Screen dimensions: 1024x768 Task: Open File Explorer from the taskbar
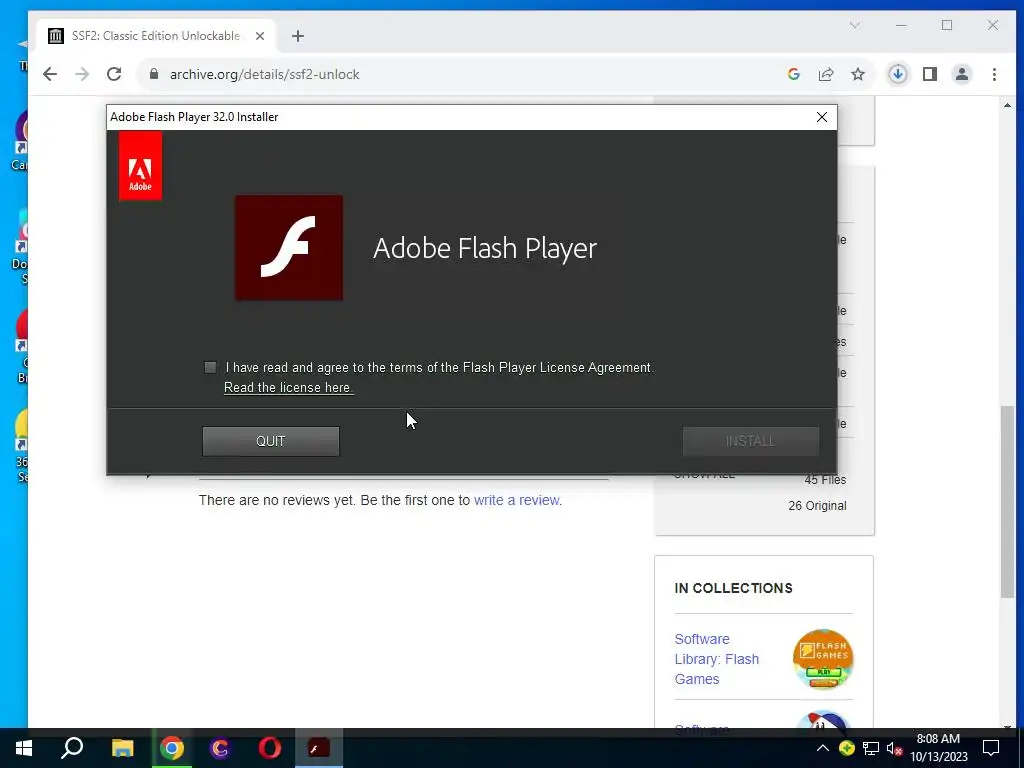122,748
